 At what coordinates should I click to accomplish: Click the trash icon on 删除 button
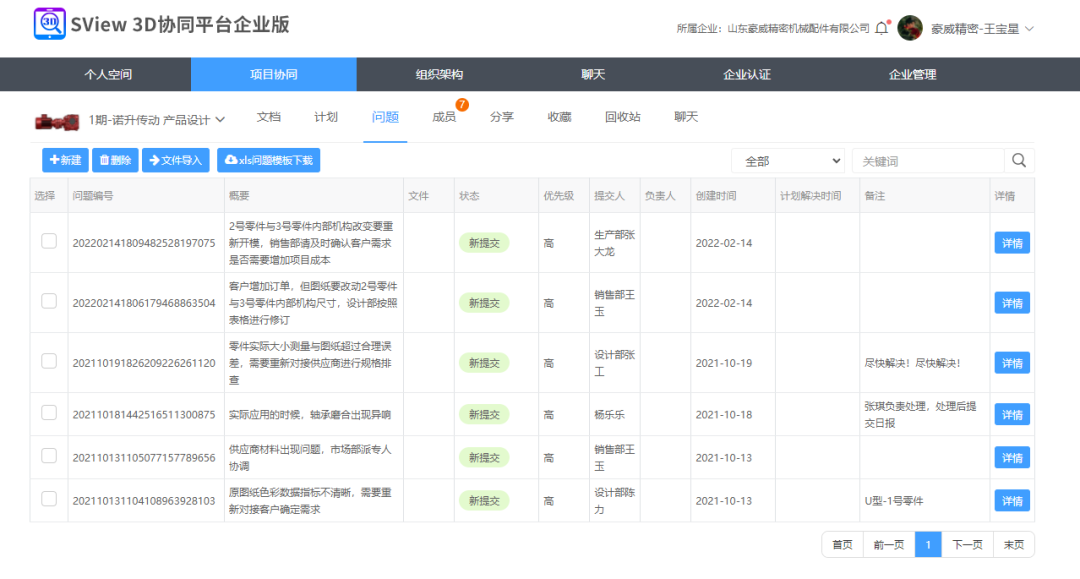(103, 160)
